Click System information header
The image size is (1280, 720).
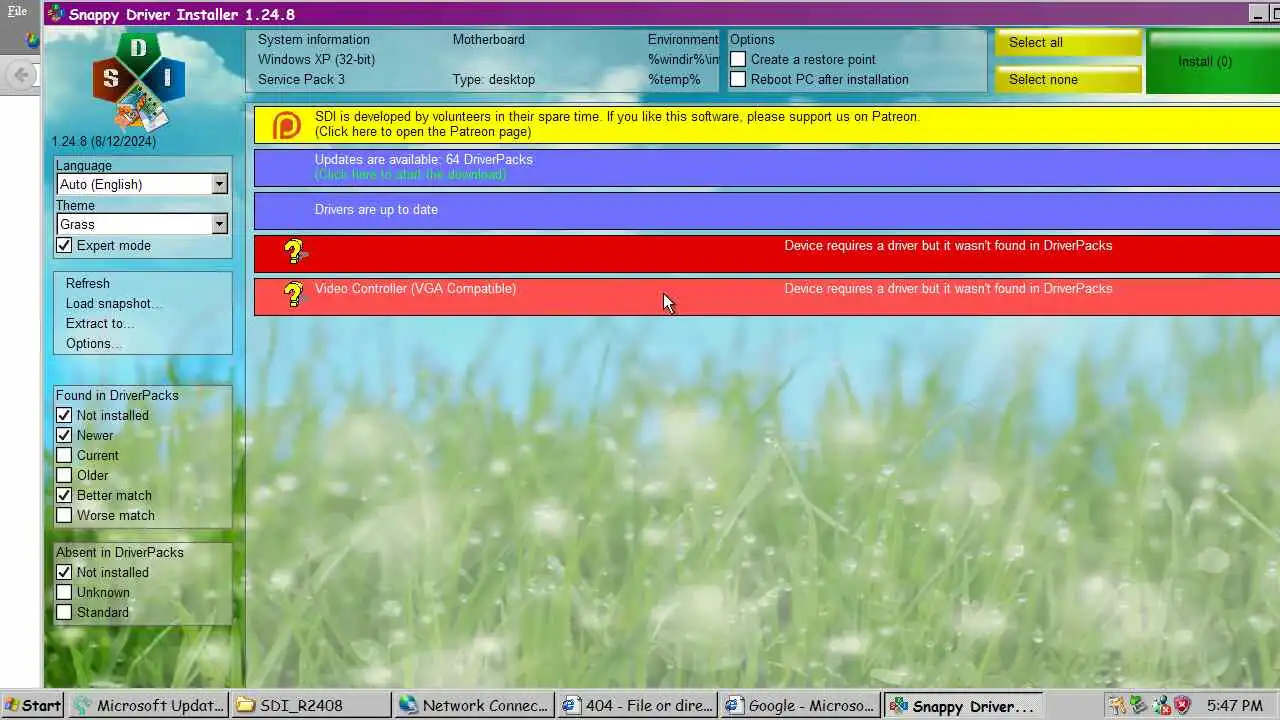point(314,40)
